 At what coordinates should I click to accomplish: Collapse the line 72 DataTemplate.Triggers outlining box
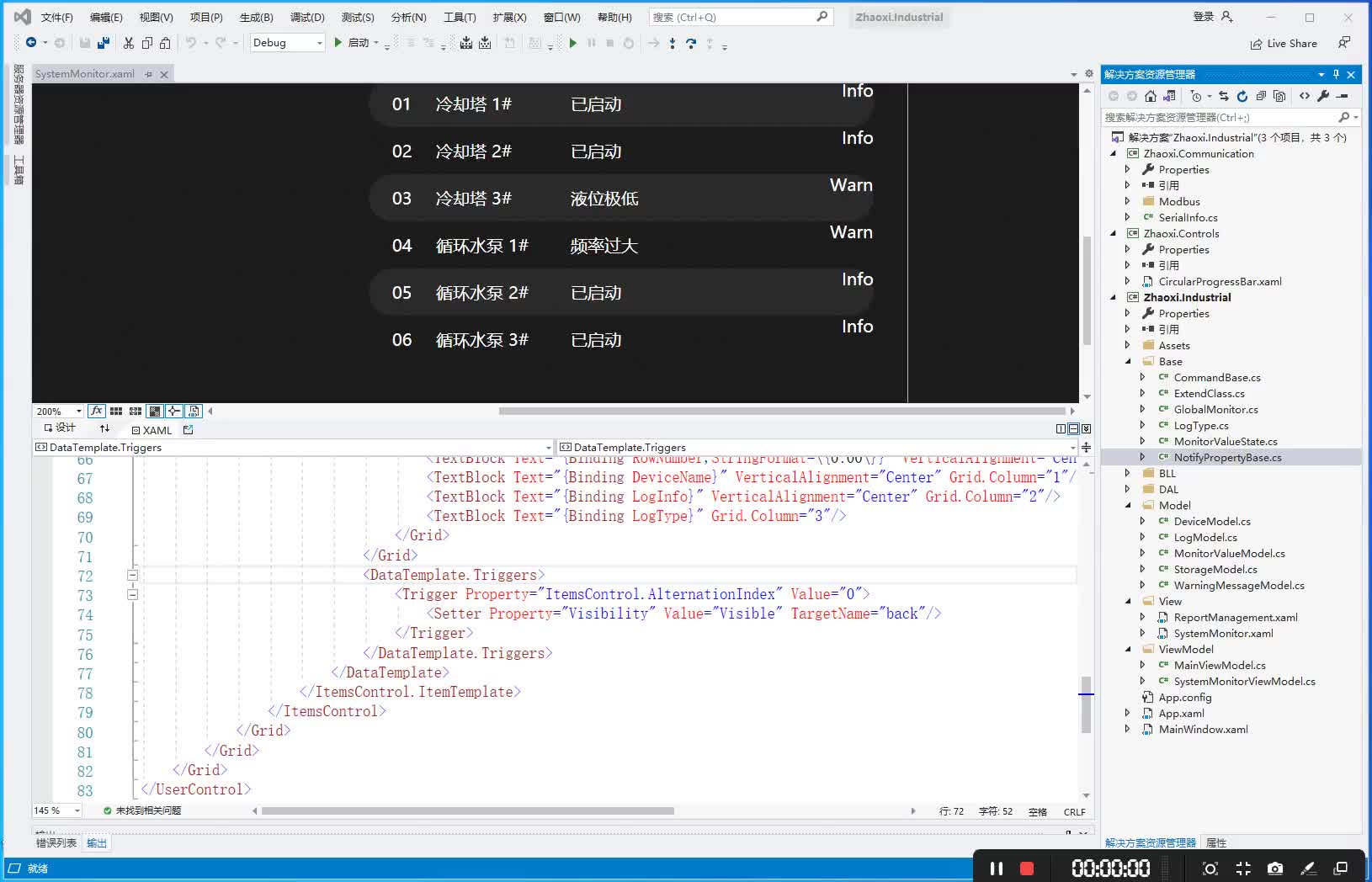[x=132, y=576]
